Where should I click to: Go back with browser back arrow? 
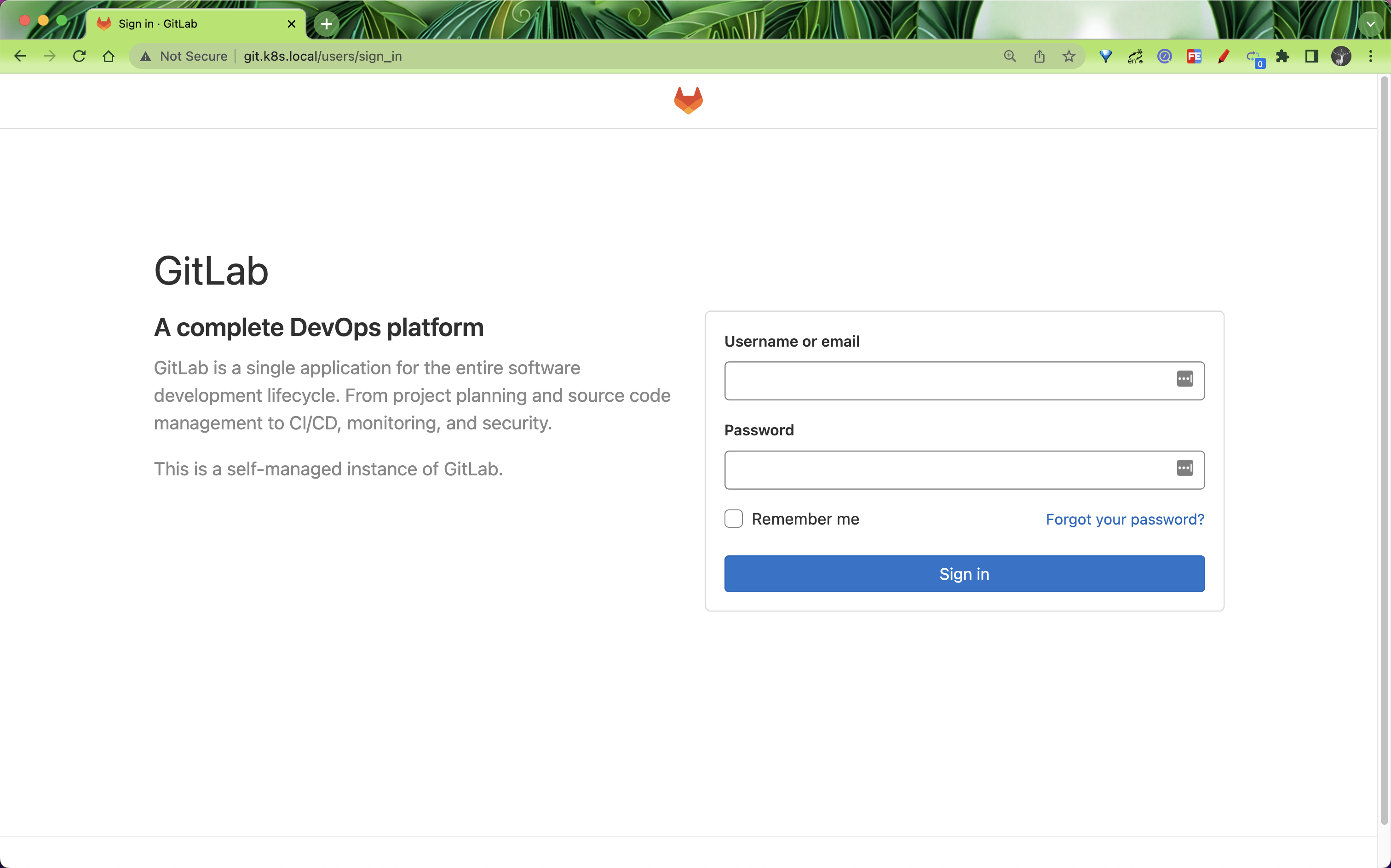click(x=20, y=56)
